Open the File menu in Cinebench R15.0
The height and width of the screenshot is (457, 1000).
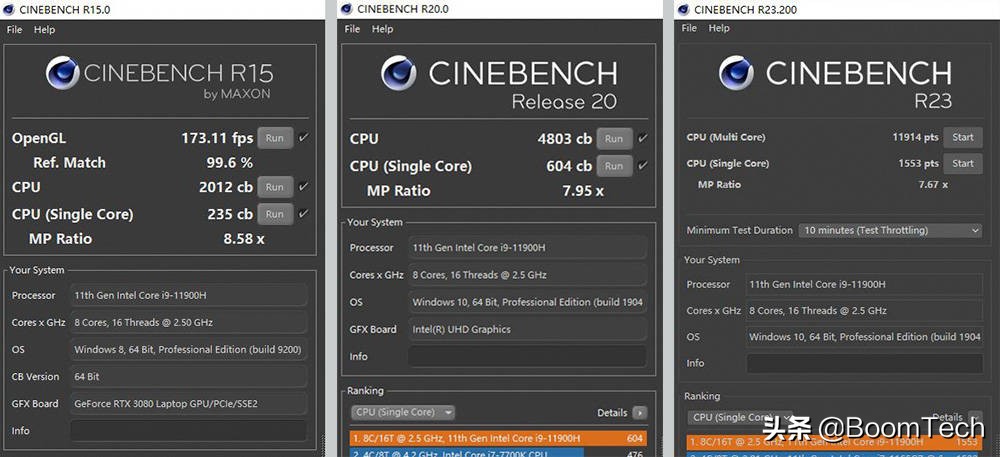point(14,30)
